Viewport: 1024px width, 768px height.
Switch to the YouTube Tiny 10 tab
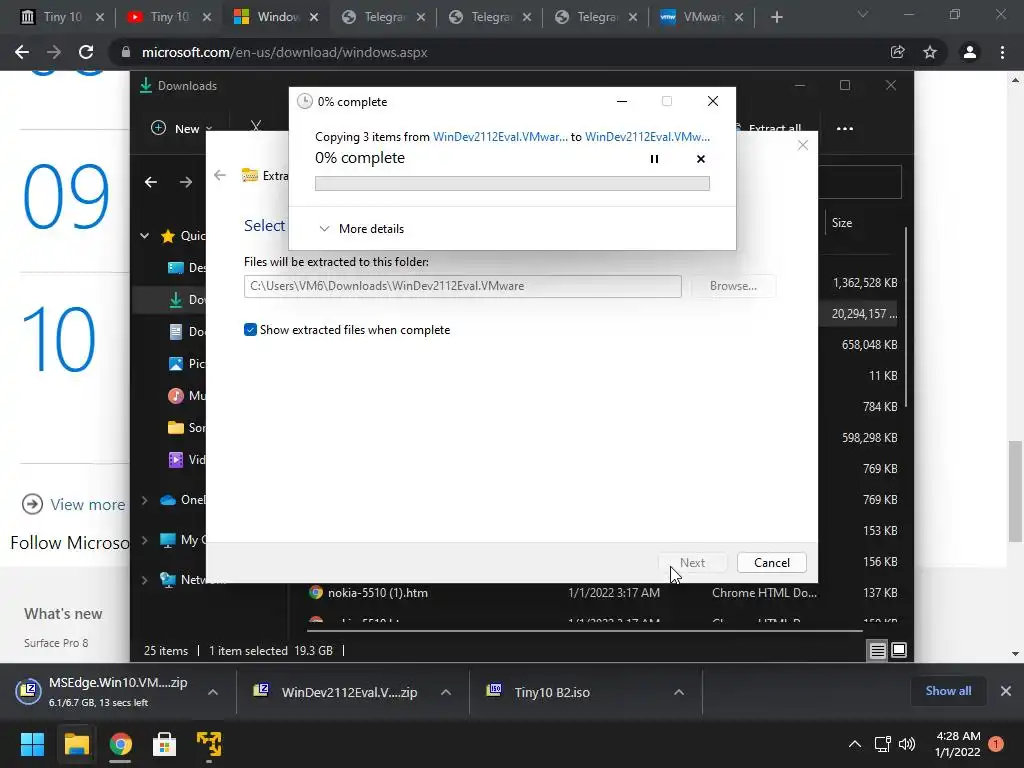click(169, 17)
